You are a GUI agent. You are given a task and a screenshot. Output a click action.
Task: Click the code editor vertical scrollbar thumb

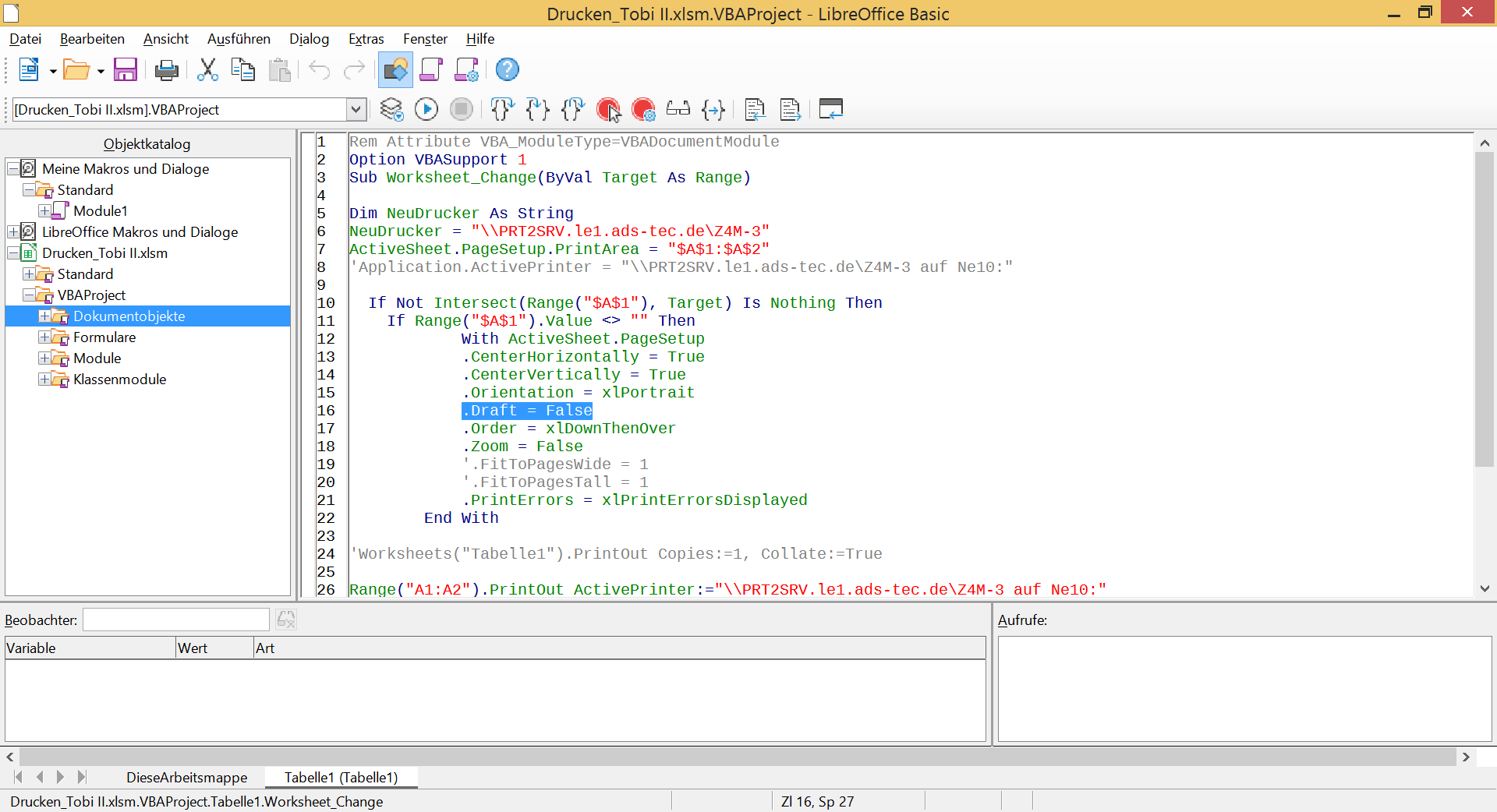[x=1485, y=310]
